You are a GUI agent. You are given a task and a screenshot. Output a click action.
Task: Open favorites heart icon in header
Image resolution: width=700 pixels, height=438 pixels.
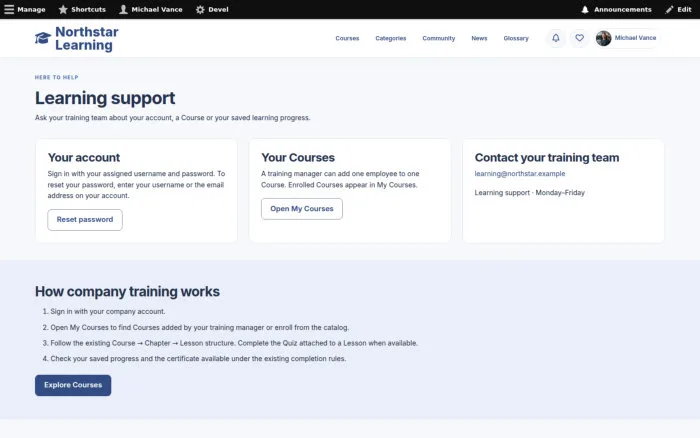(x=579, y=38)
